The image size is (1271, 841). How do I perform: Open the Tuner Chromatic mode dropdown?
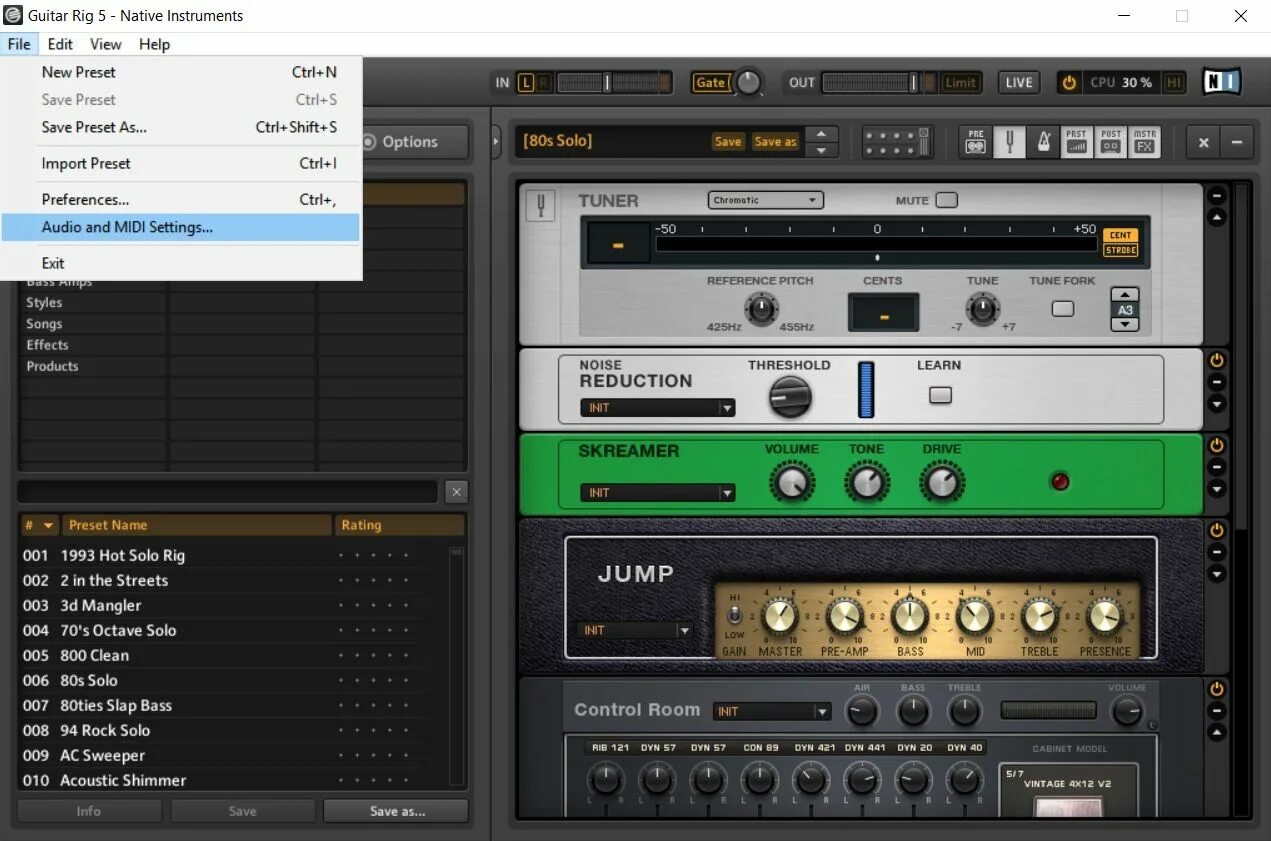766,200
